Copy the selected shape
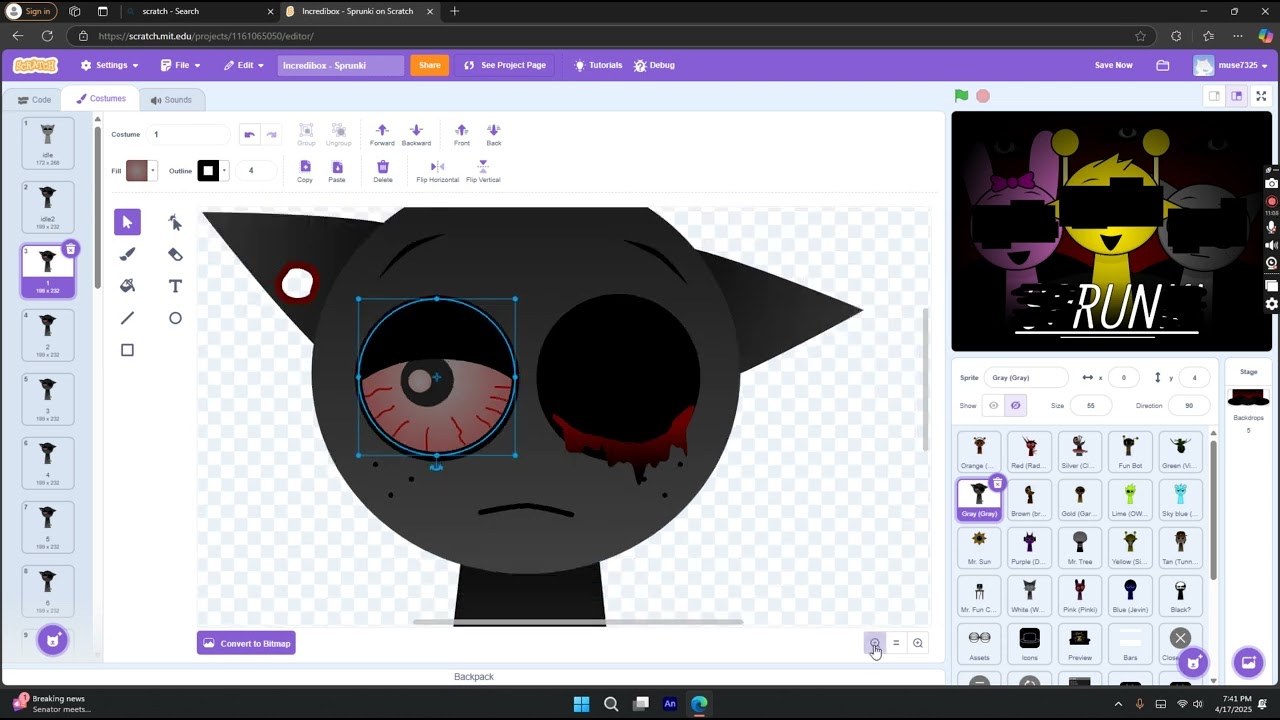This screenshot has height=720, width=1280. (305, 171)
